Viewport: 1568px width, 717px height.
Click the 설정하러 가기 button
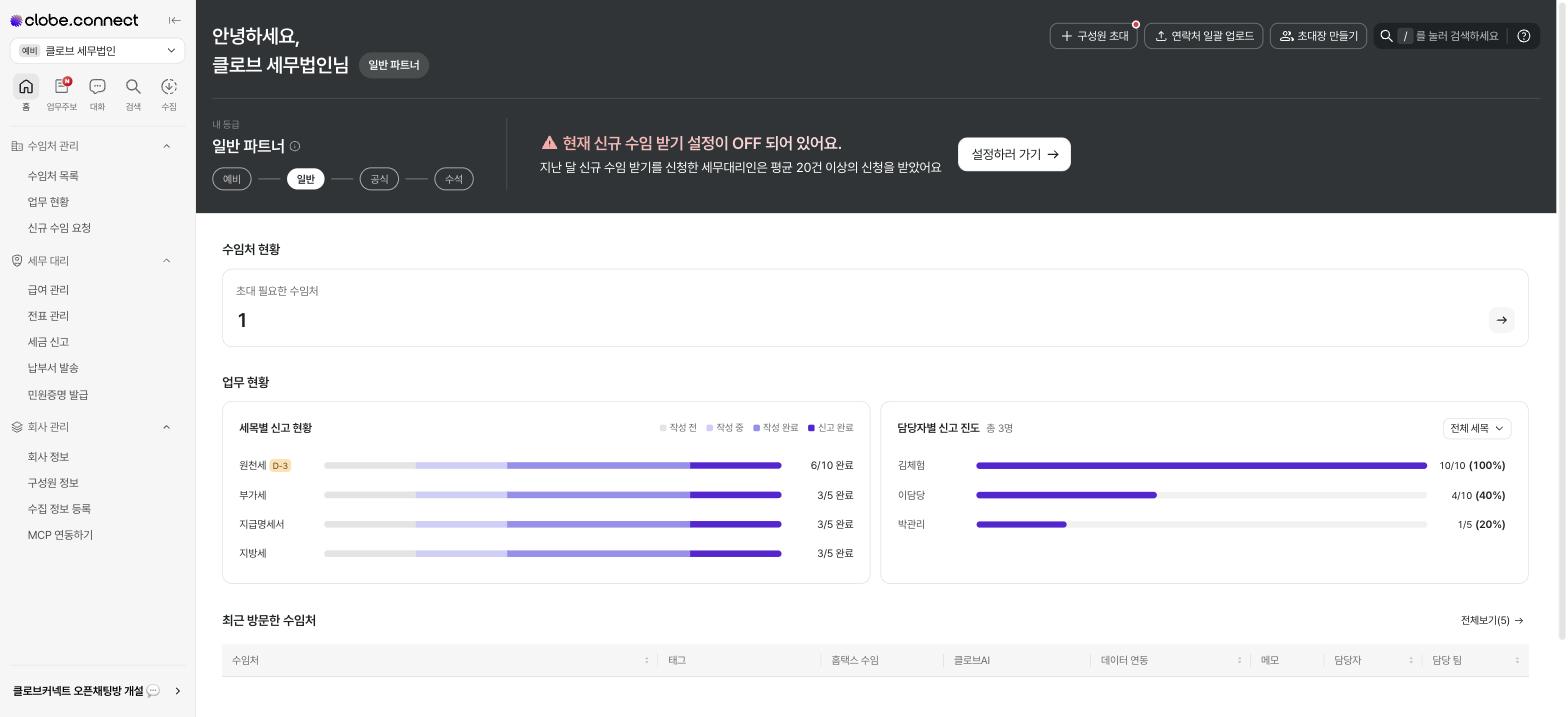click(1014, 154)
